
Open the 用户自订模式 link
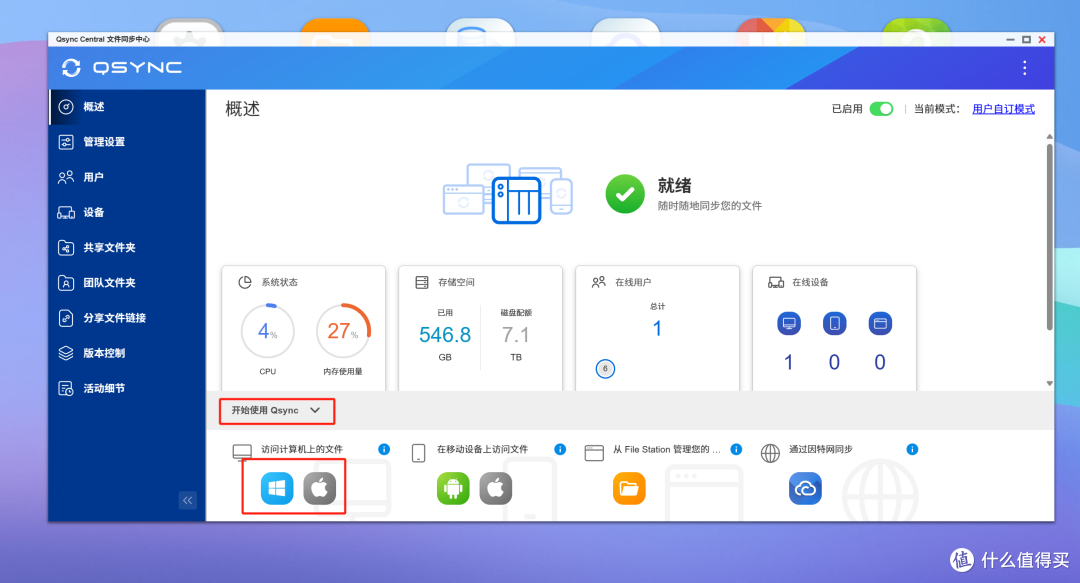(x=1003, y=109)
